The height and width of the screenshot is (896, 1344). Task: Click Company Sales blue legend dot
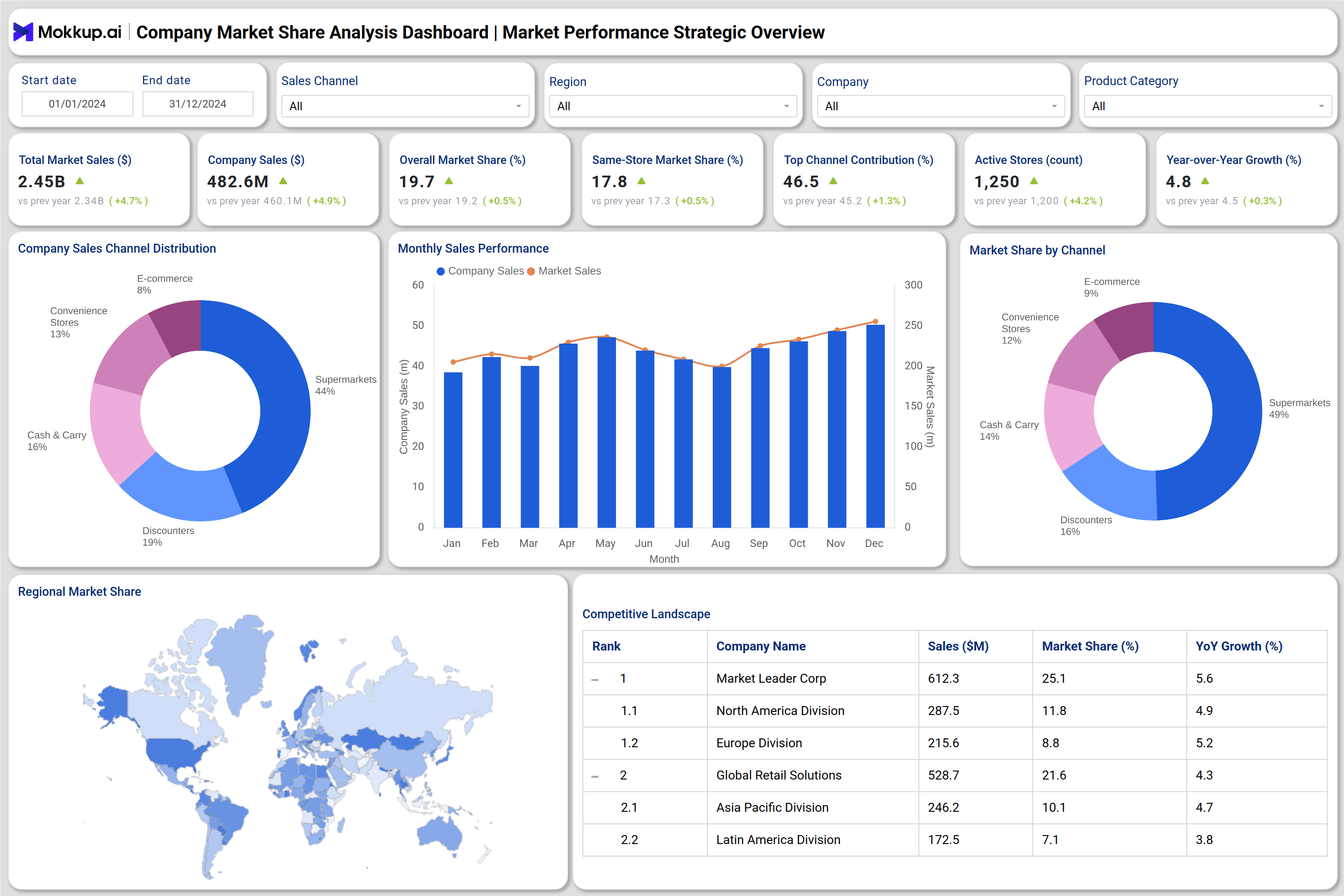point(440,271)
